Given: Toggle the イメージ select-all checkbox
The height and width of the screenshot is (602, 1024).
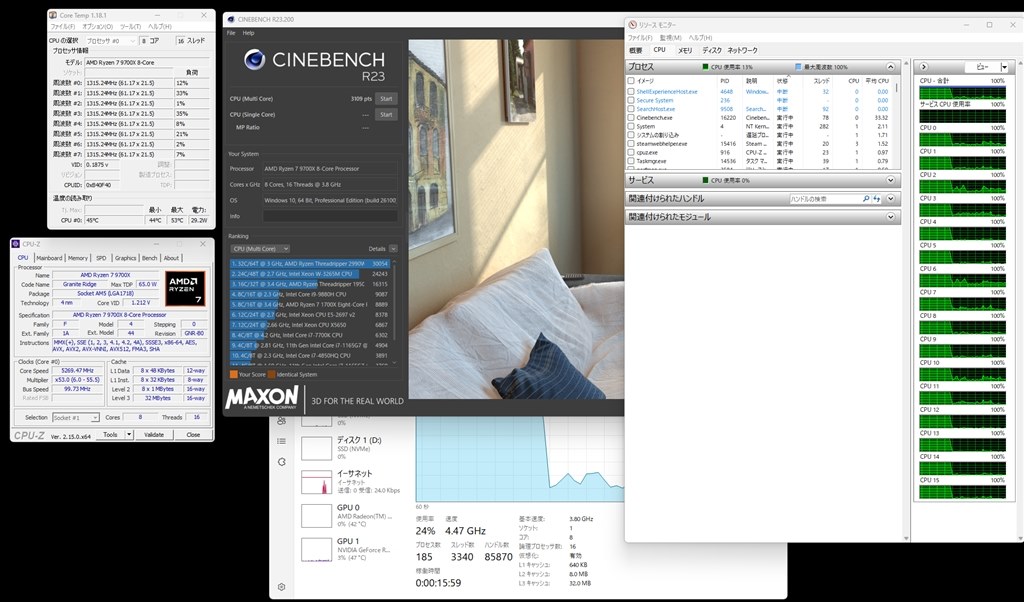Looking at the screenshot, I should tap(631, 81).
